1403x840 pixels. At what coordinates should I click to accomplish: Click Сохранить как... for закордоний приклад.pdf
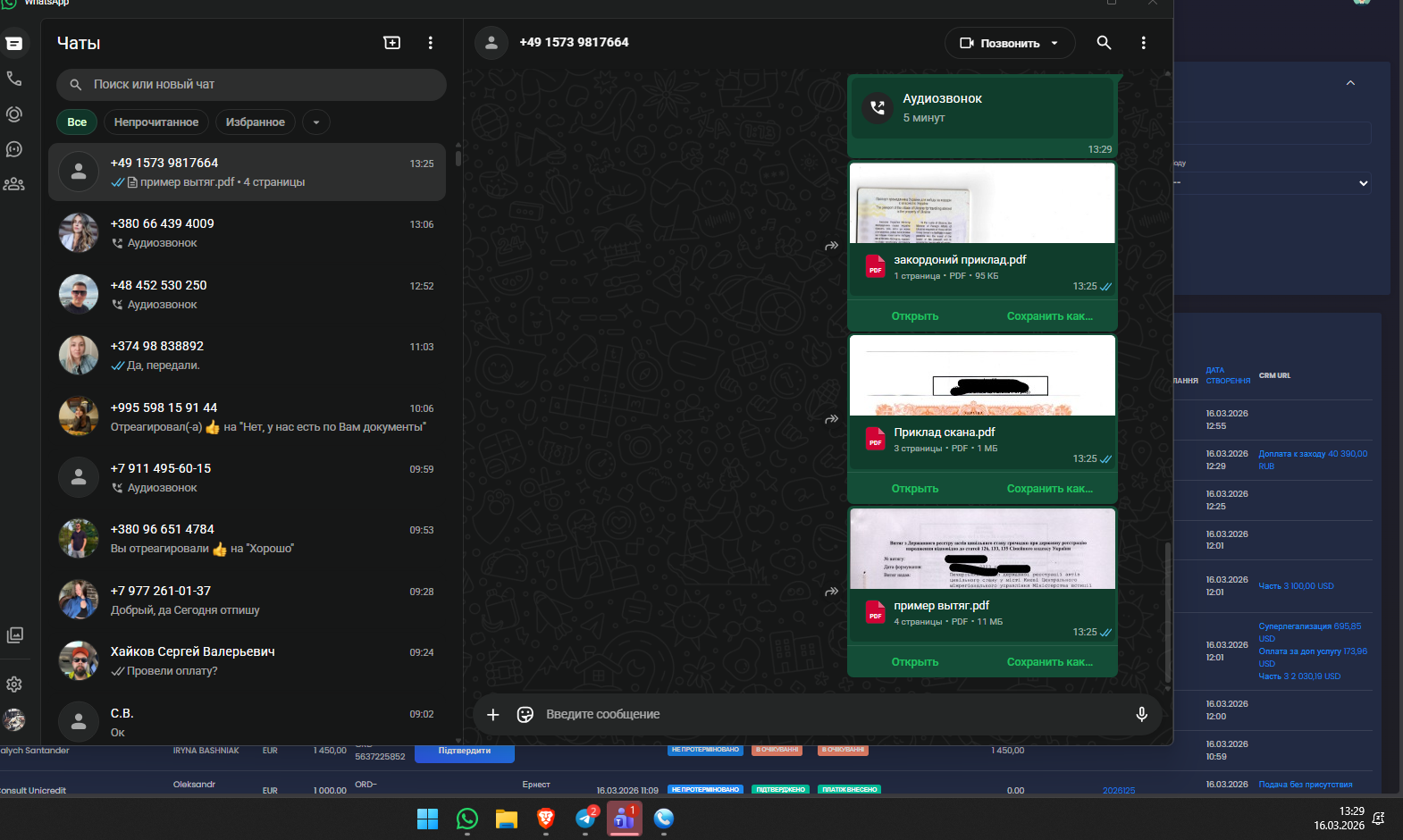(x=1050, y=316)
